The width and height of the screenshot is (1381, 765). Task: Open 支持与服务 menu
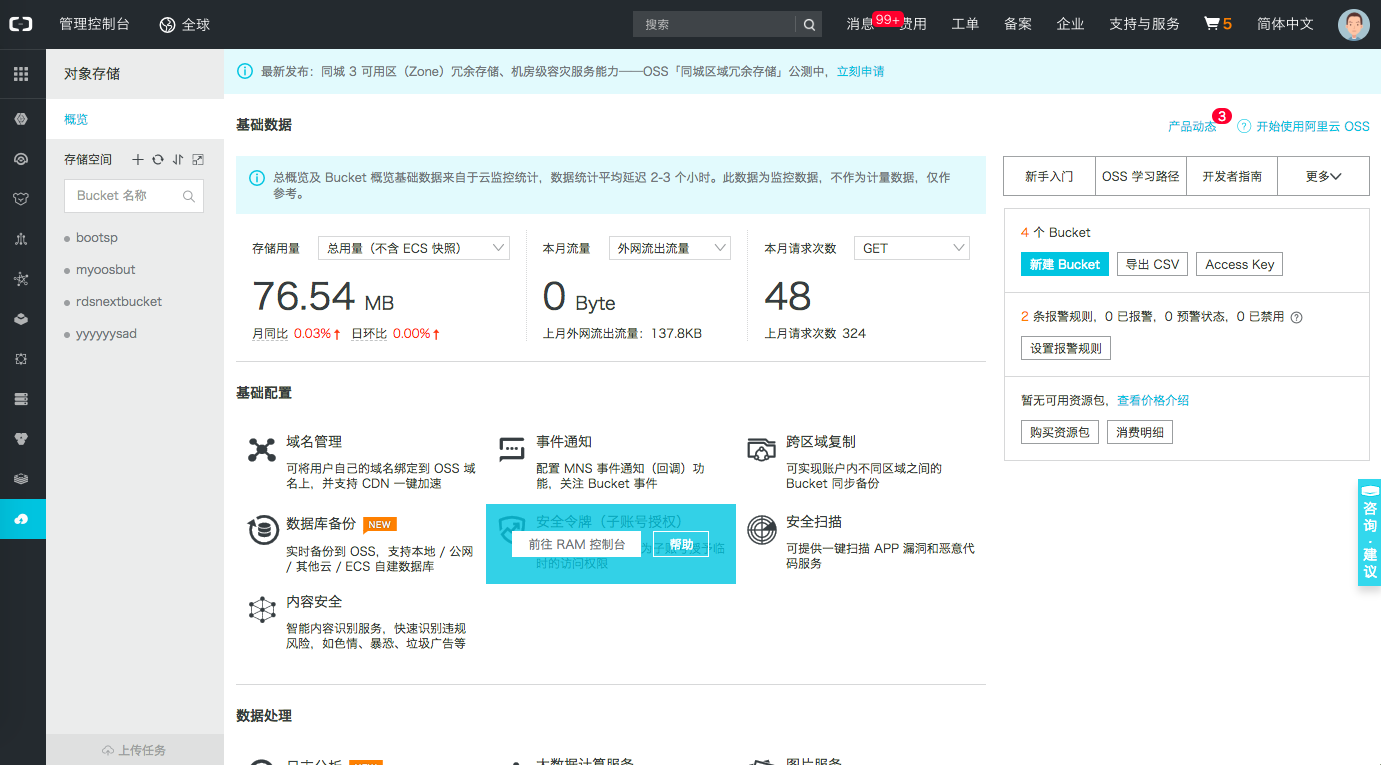point(1144,24)
